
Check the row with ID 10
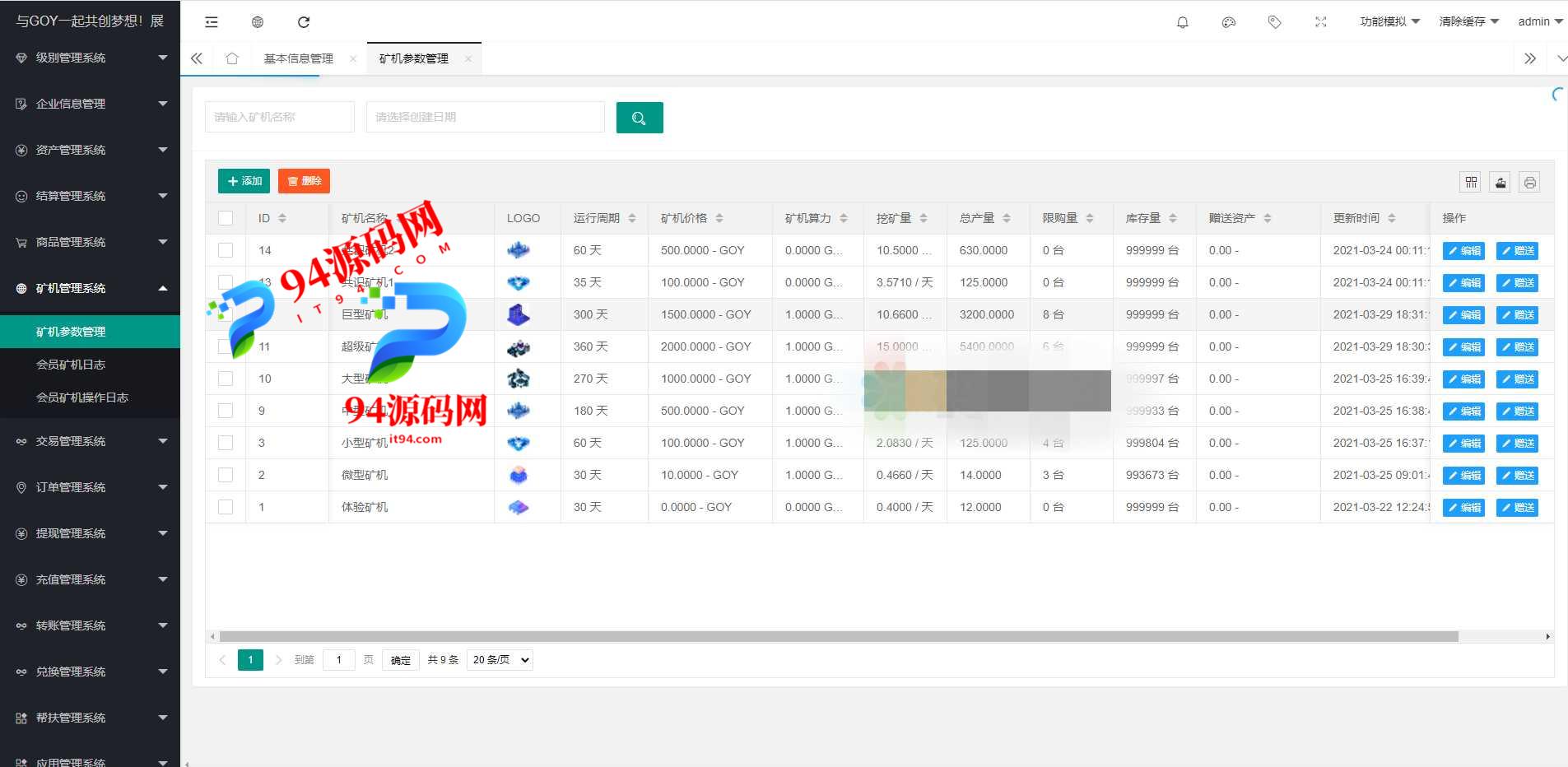point(226,379)
